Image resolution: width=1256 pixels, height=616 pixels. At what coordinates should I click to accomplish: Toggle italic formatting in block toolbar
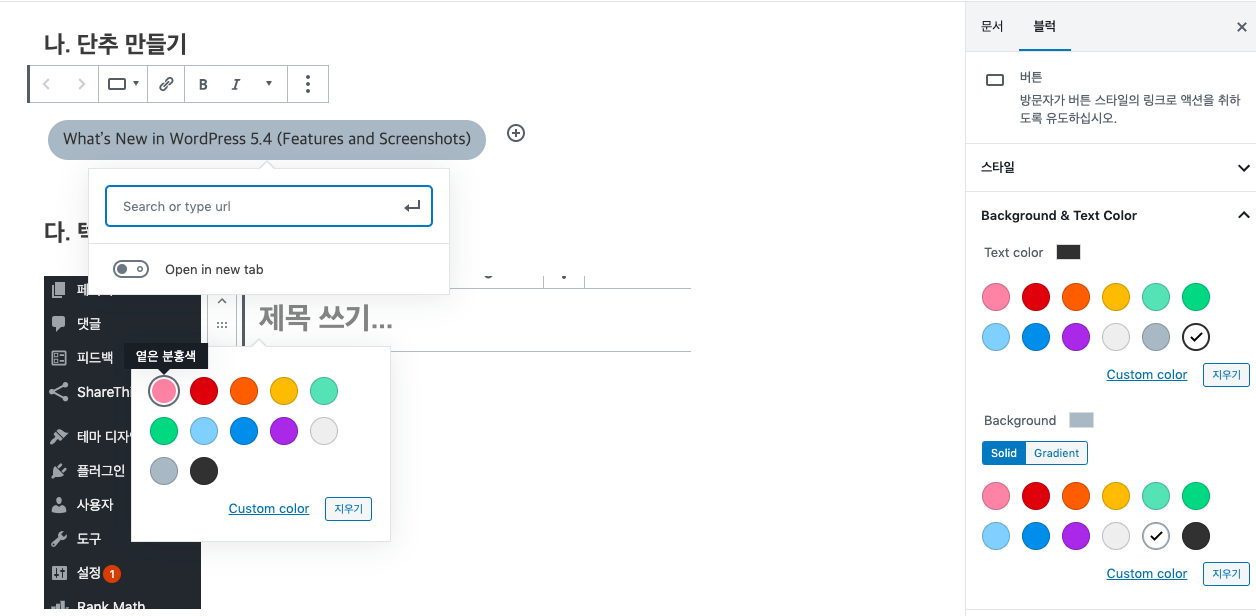point(236,85)
